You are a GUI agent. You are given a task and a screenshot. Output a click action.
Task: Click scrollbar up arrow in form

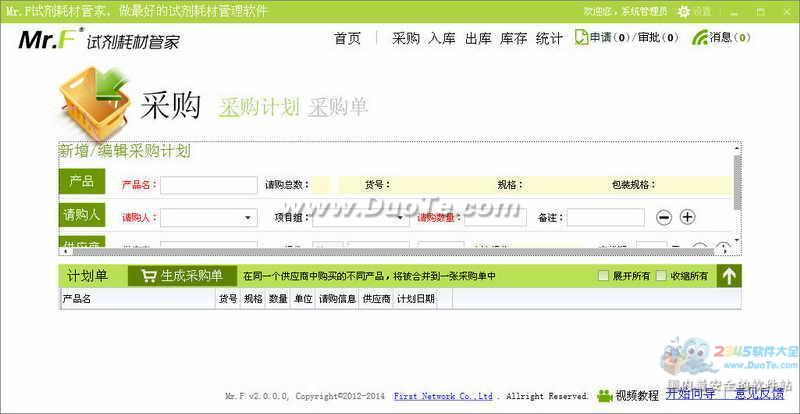737,149
